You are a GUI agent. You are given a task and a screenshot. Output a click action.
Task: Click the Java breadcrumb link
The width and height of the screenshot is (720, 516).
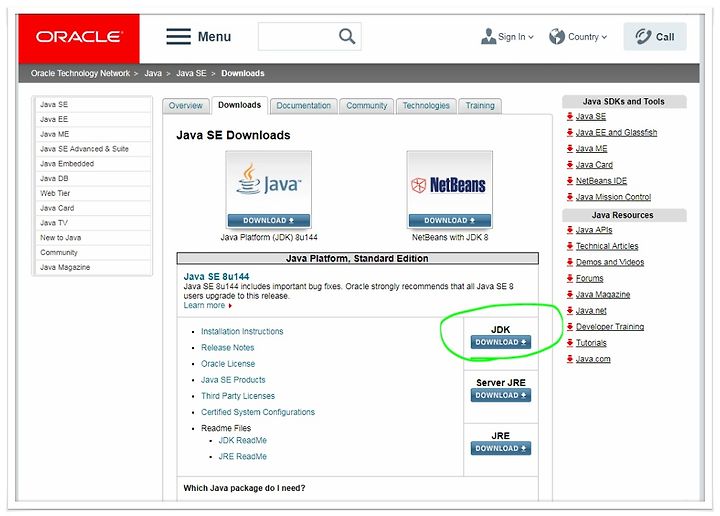coord(153,73)
